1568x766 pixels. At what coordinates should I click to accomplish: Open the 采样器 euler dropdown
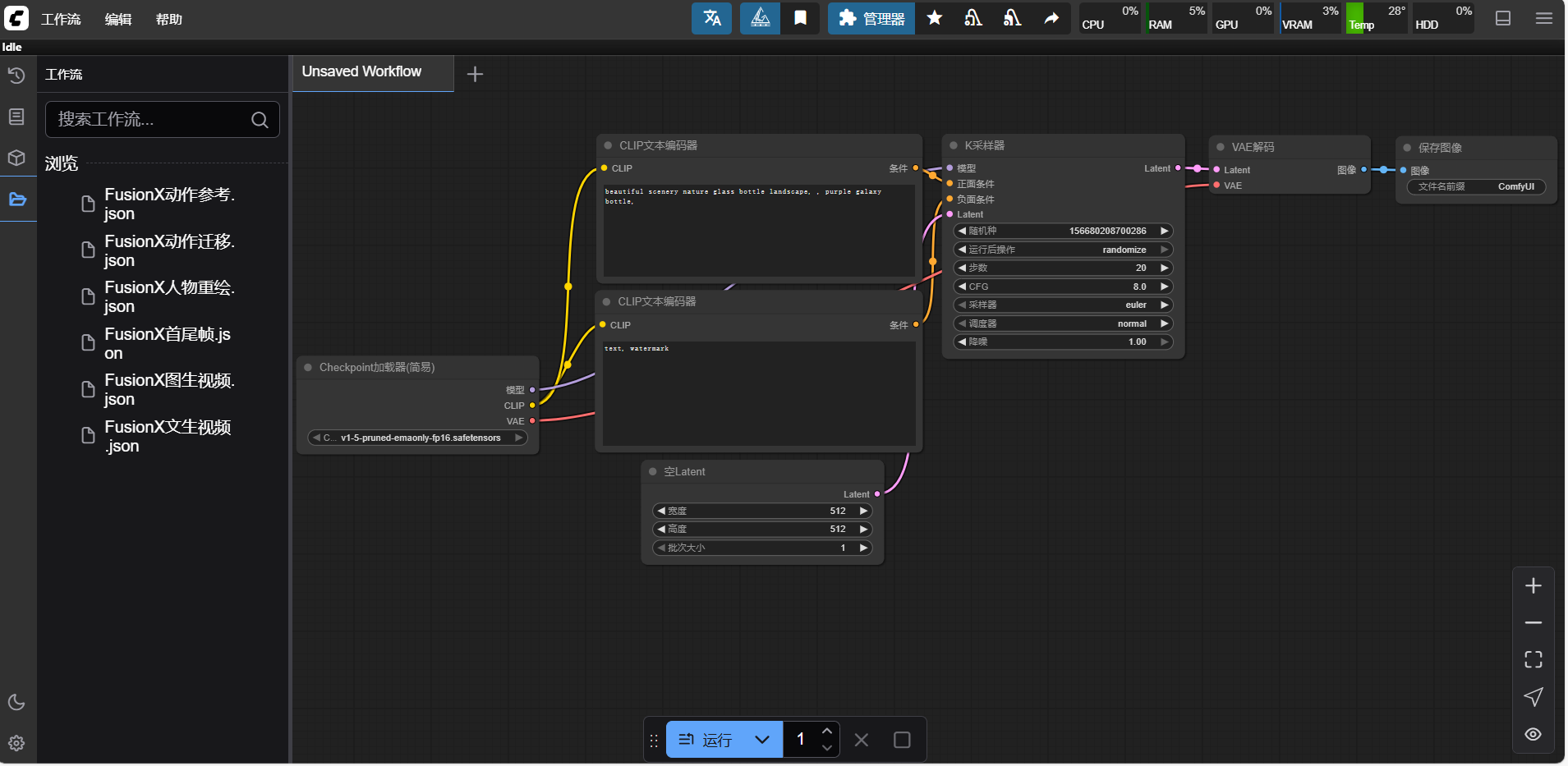[1063, 305]
